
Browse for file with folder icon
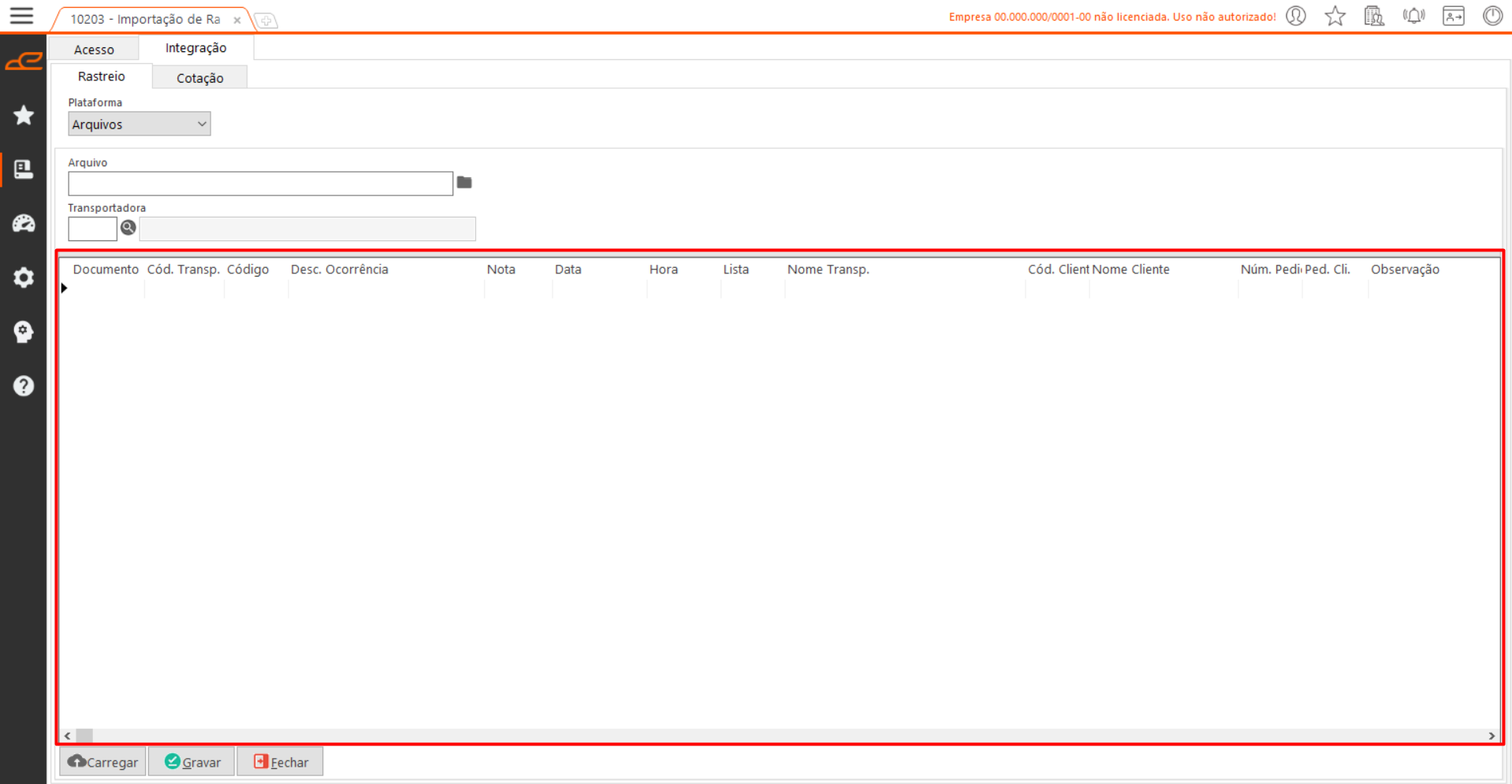(x=464, y=183)
